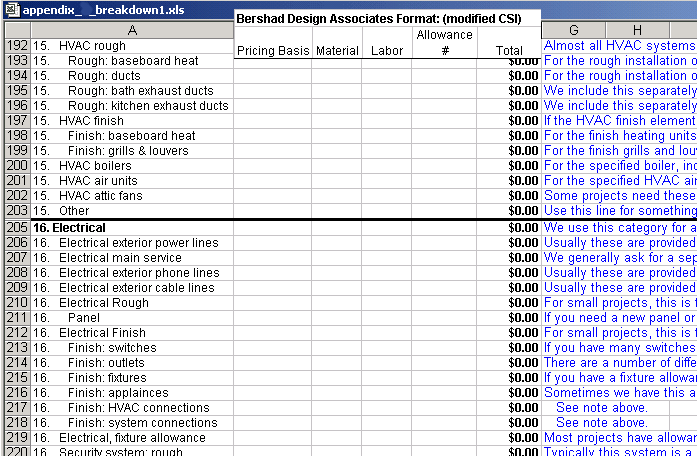
Task: Click the Pricing Basis column heading
Action: [273, 51]
